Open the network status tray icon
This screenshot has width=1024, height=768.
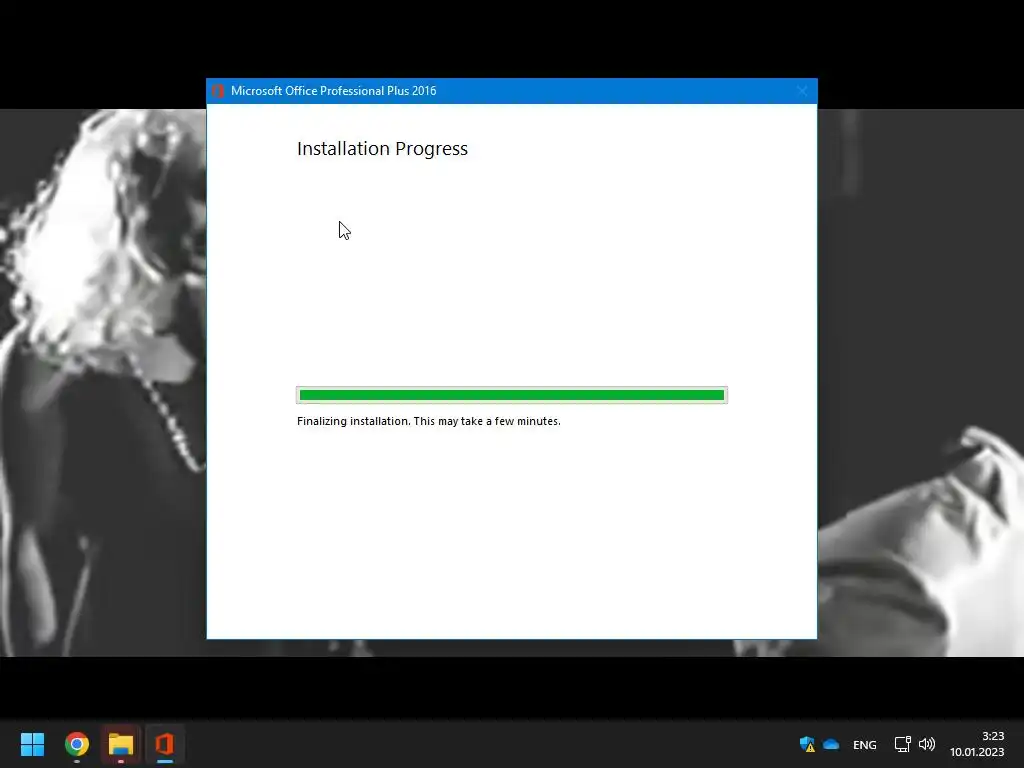tap(903, 744)
